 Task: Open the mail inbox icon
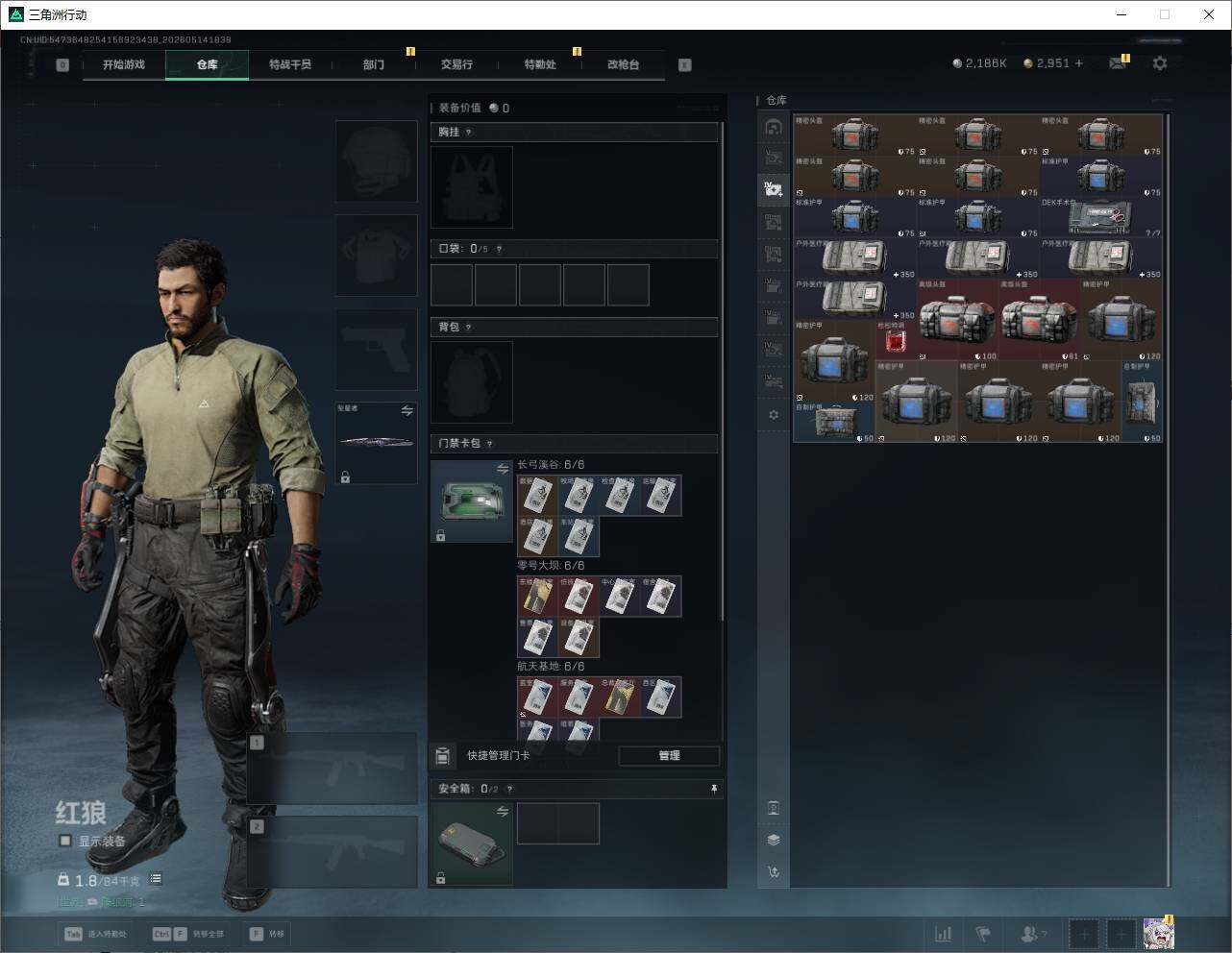[1117, 63]
